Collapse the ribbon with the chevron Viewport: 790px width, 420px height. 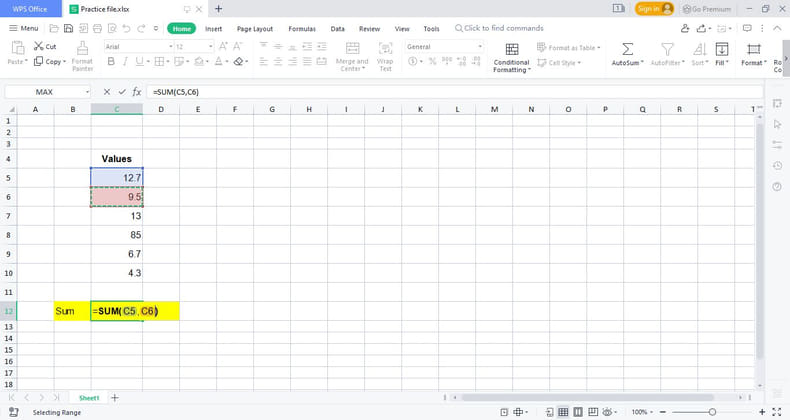coord(777,29)
